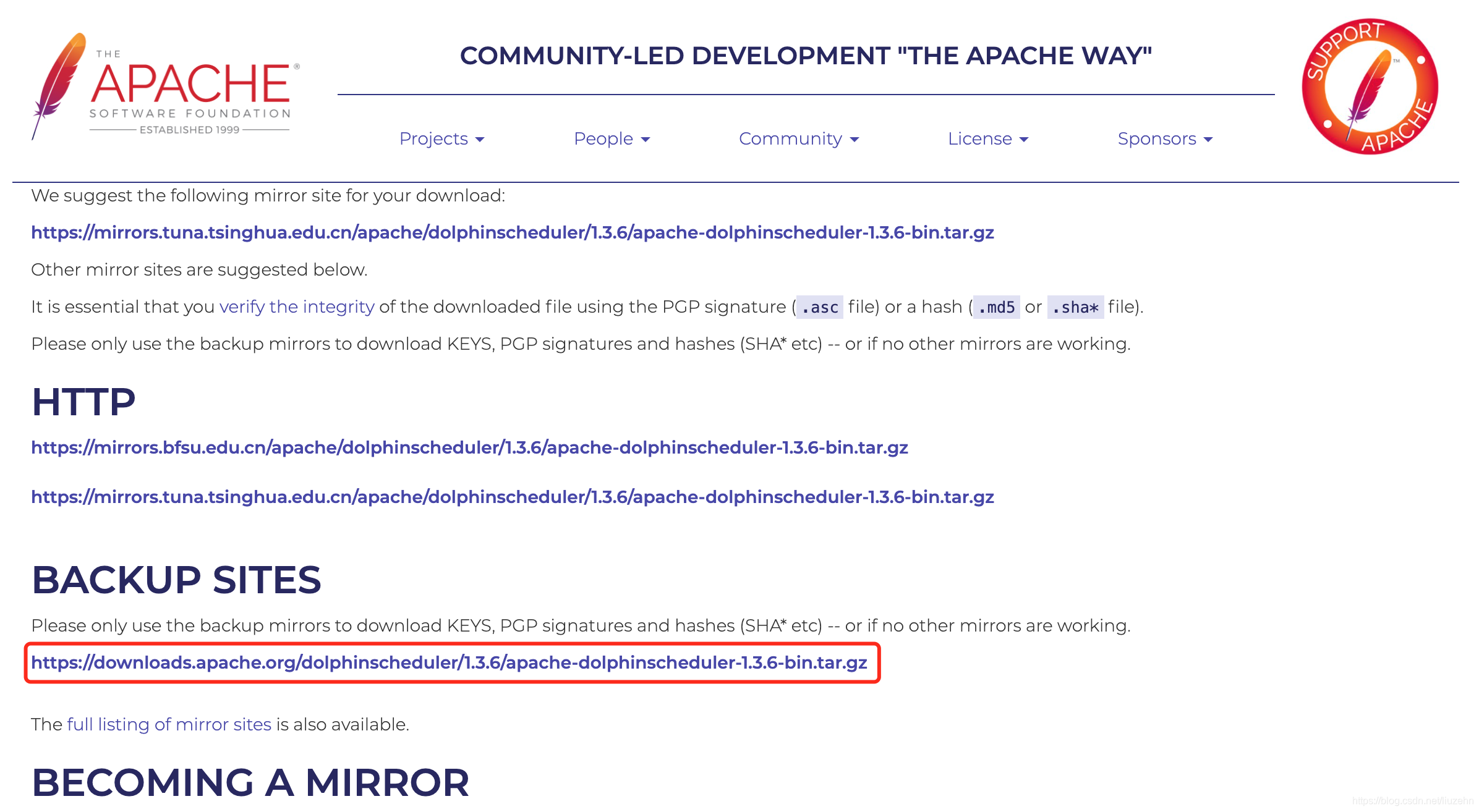Click the HTTP section heading
This screenshot has width=1479, height=812.
coord(83,403)
